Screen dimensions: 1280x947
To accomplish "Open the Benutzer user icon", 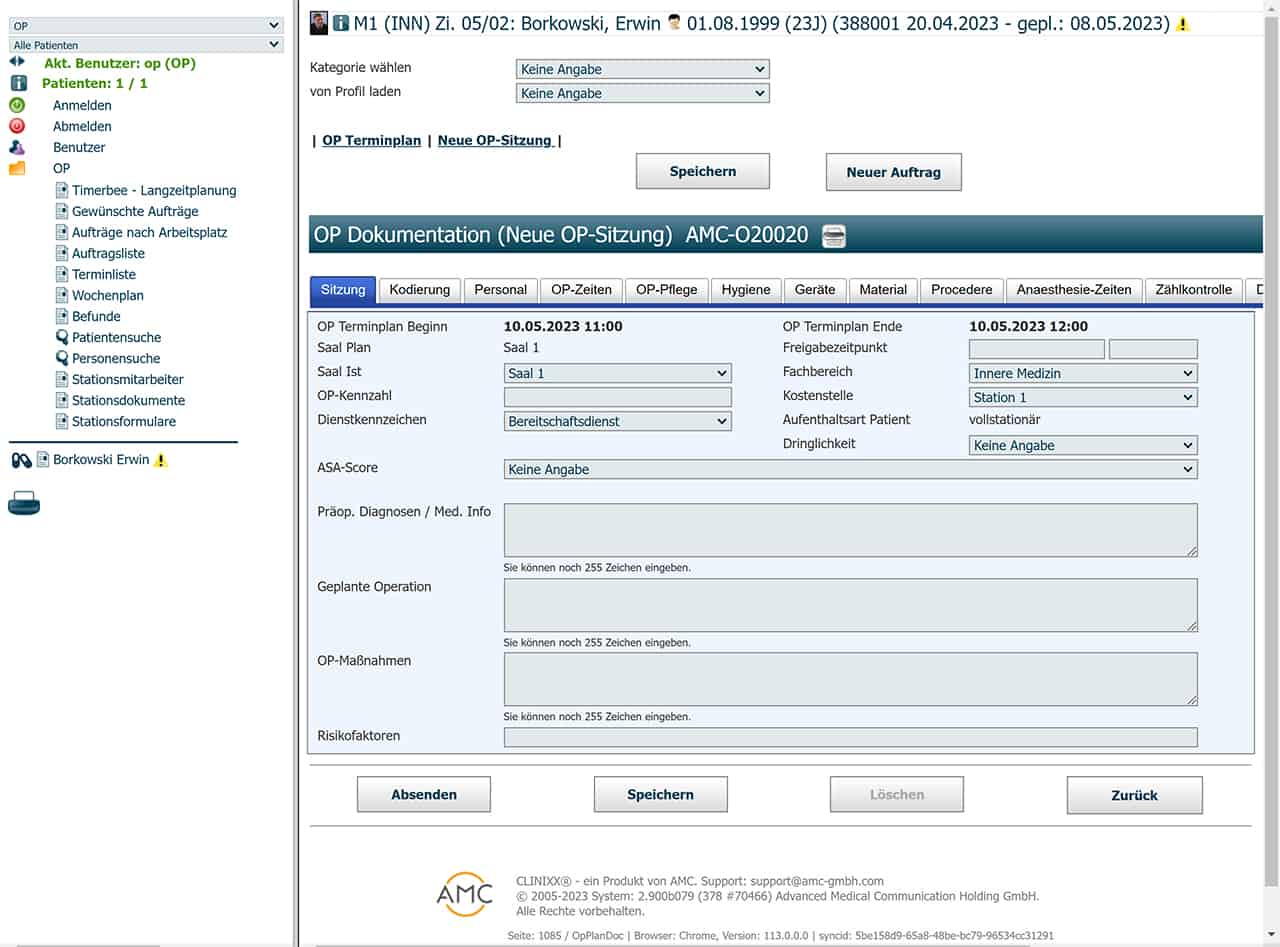I will tap(17, 147).
